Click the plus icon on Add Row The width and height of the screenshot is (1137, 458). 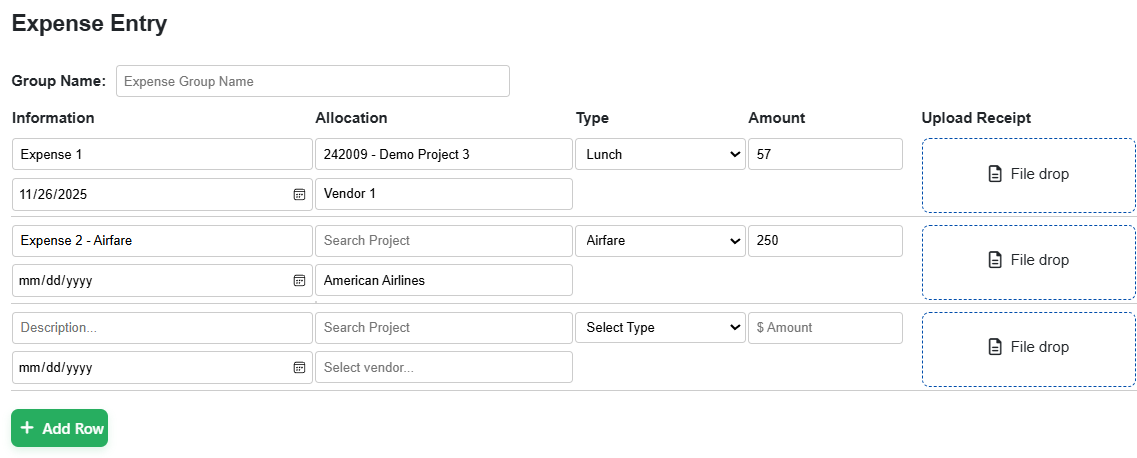28,428
